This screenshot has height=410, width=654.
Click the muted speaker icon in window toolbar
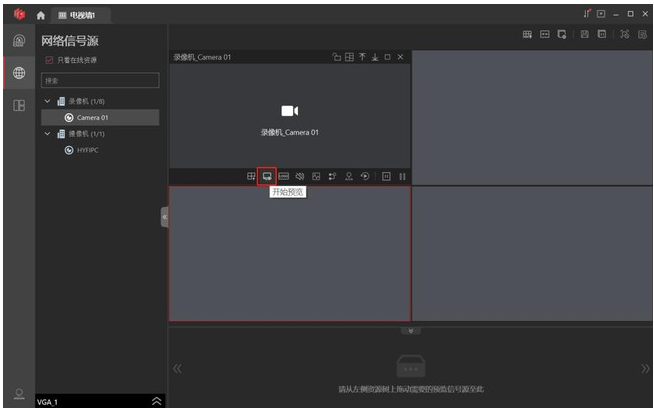(x=299, y=176)
